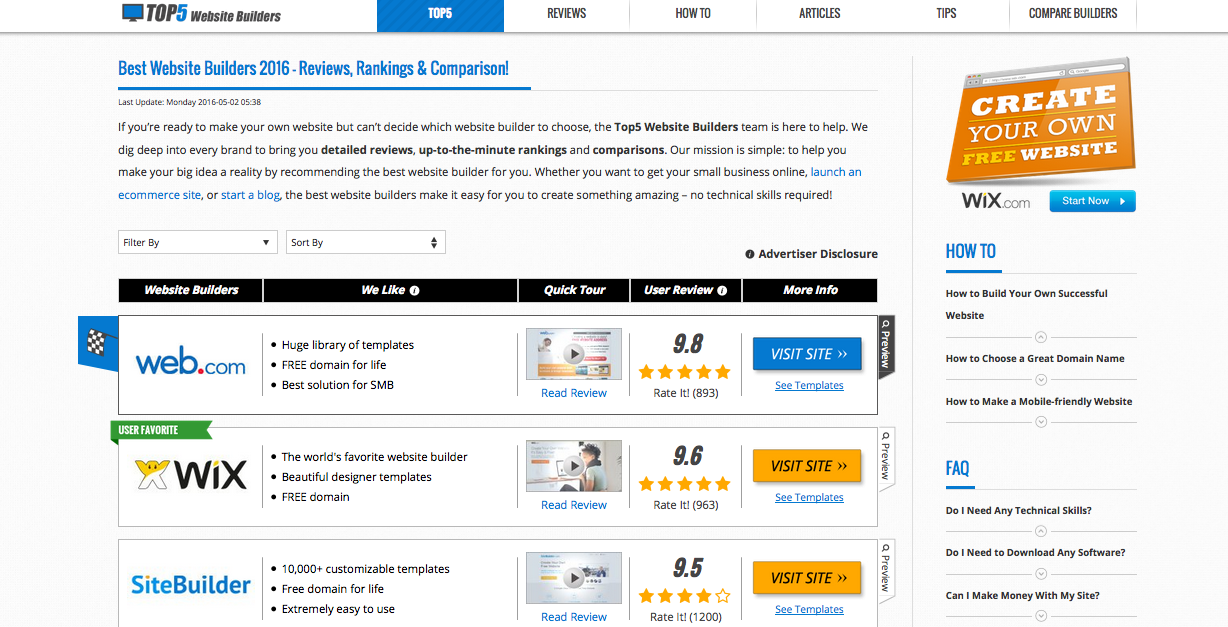The image size is (1228, 627).
Task: Click the SiteBuilder logo
Action: [191, 585]
